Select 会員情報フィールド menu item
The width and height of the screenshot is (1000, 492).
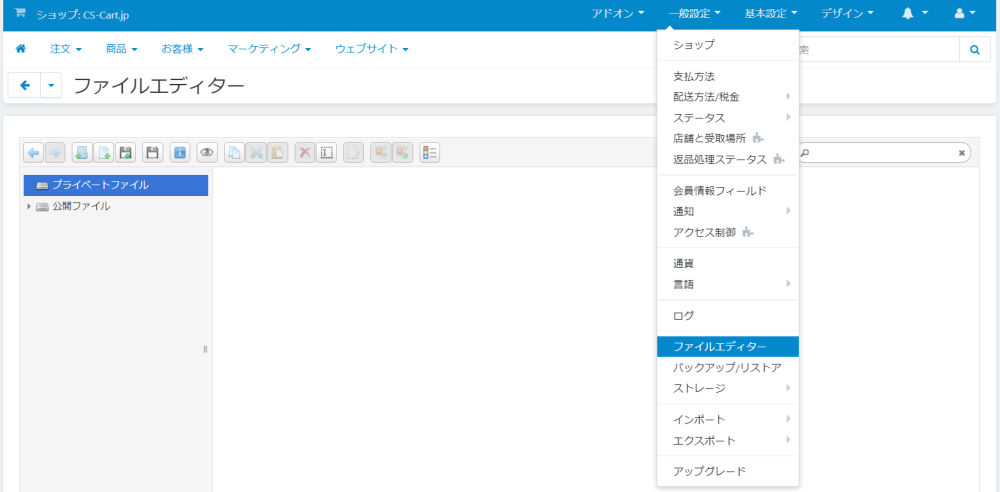(x=728, y=190)
